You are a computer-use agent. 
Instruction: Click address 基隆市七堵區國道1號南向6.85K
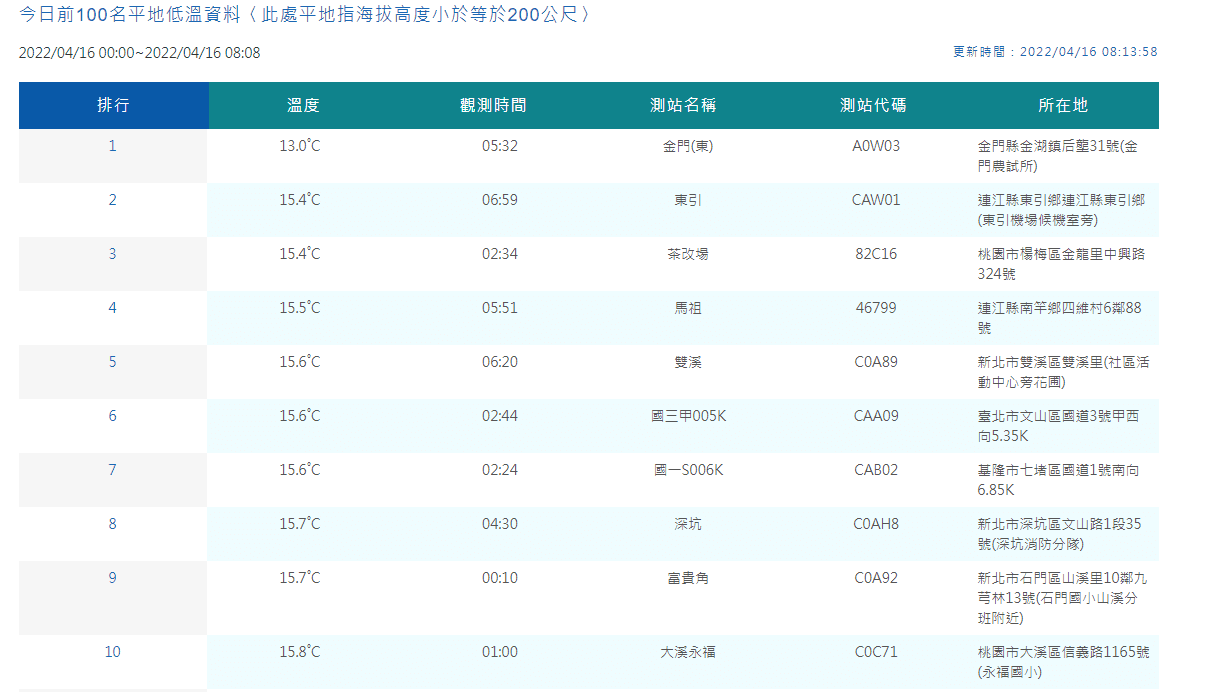(x=1058, y=480)
